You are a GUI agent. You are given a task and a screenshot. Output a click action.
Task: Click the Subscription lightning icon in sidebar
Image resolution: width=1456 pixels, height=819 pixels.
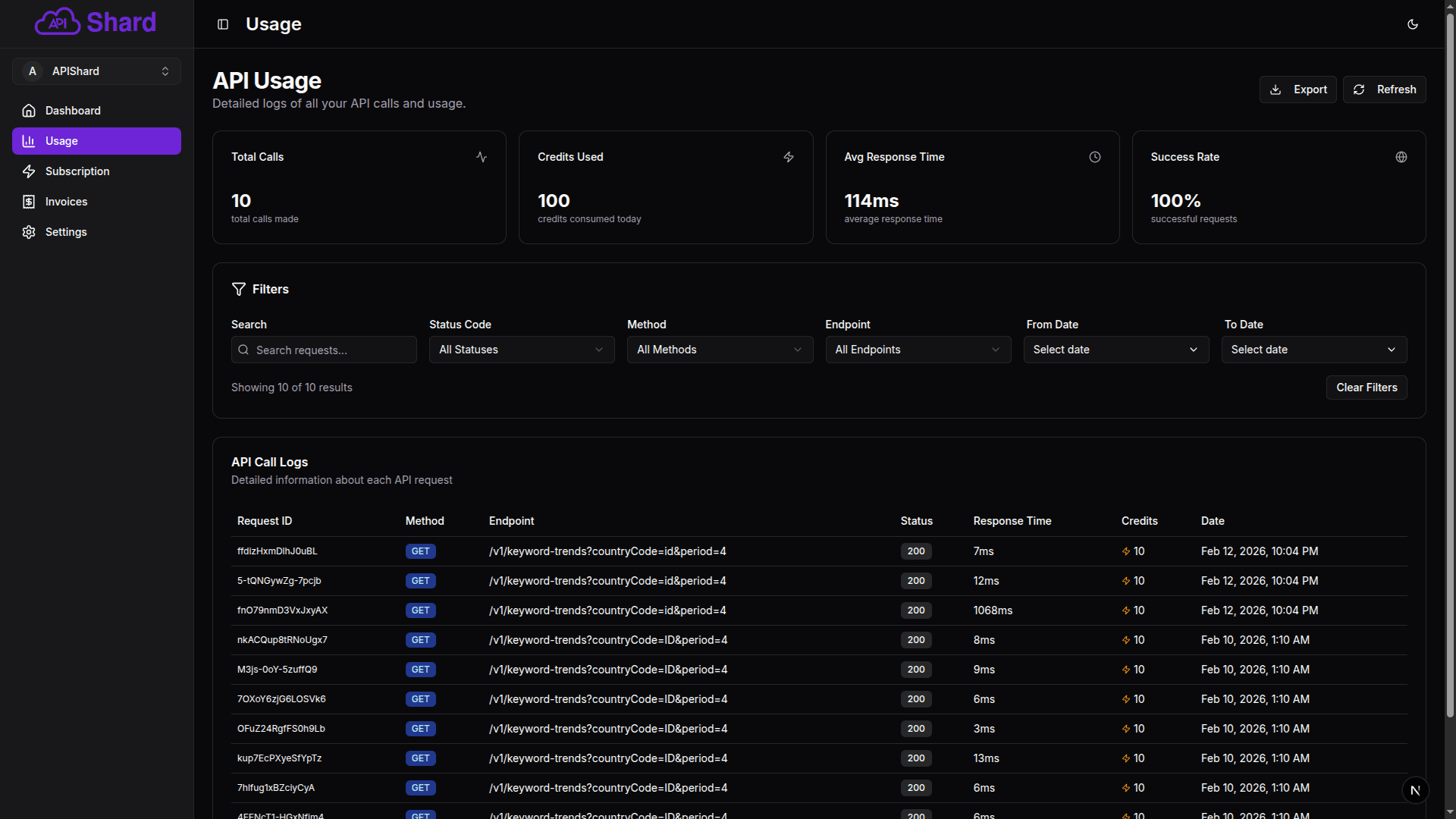pos(29,171)
